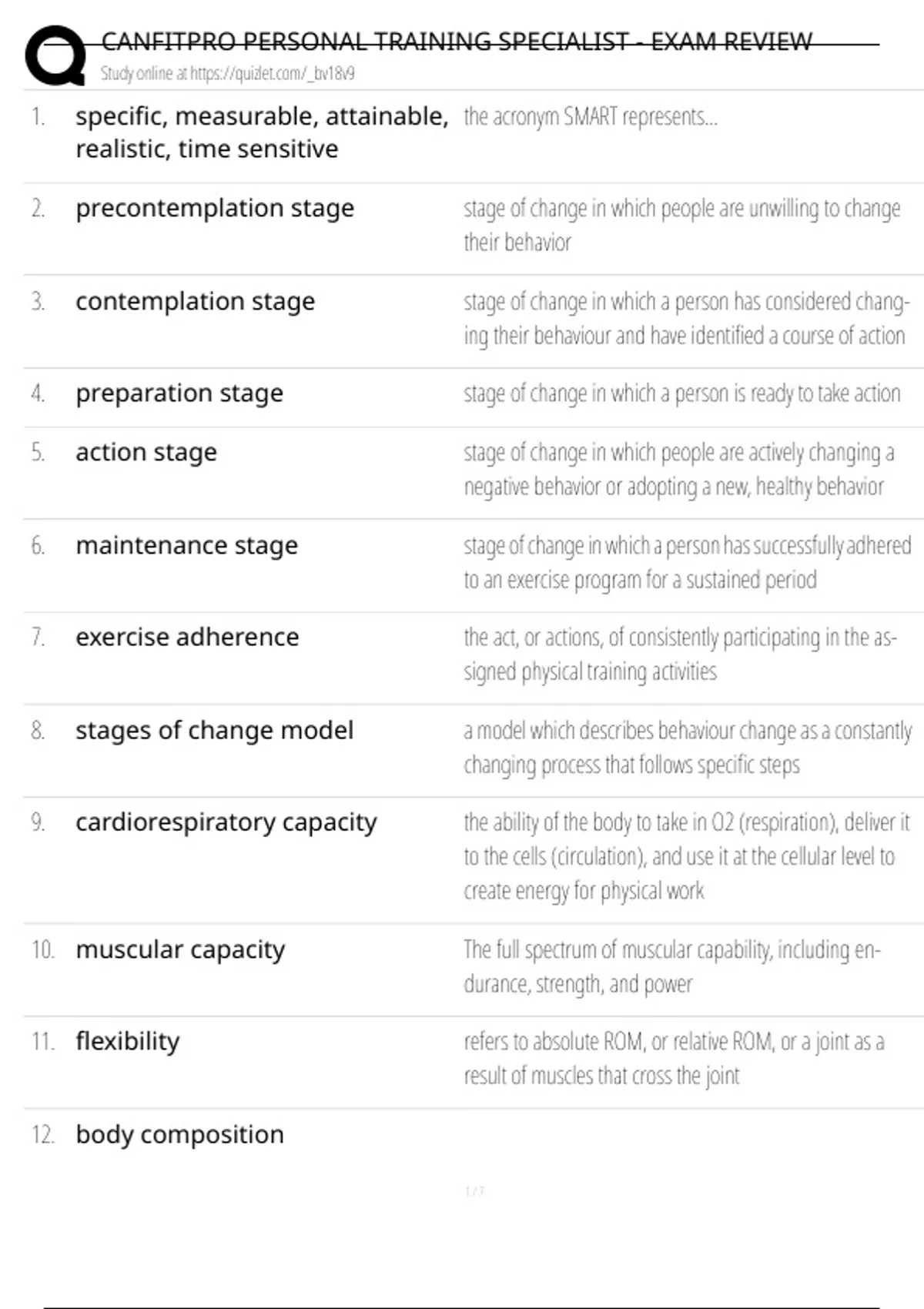
Task: Click the CANFITPRO exam review title
Action: [457, 42]
